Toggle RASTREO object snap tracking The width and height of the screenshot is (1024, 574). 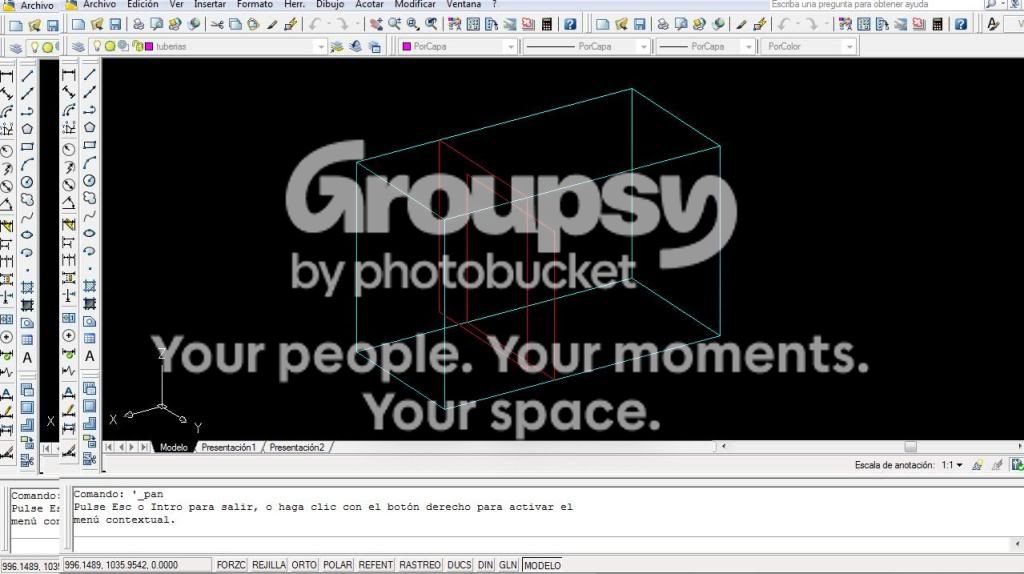[419, 565]
